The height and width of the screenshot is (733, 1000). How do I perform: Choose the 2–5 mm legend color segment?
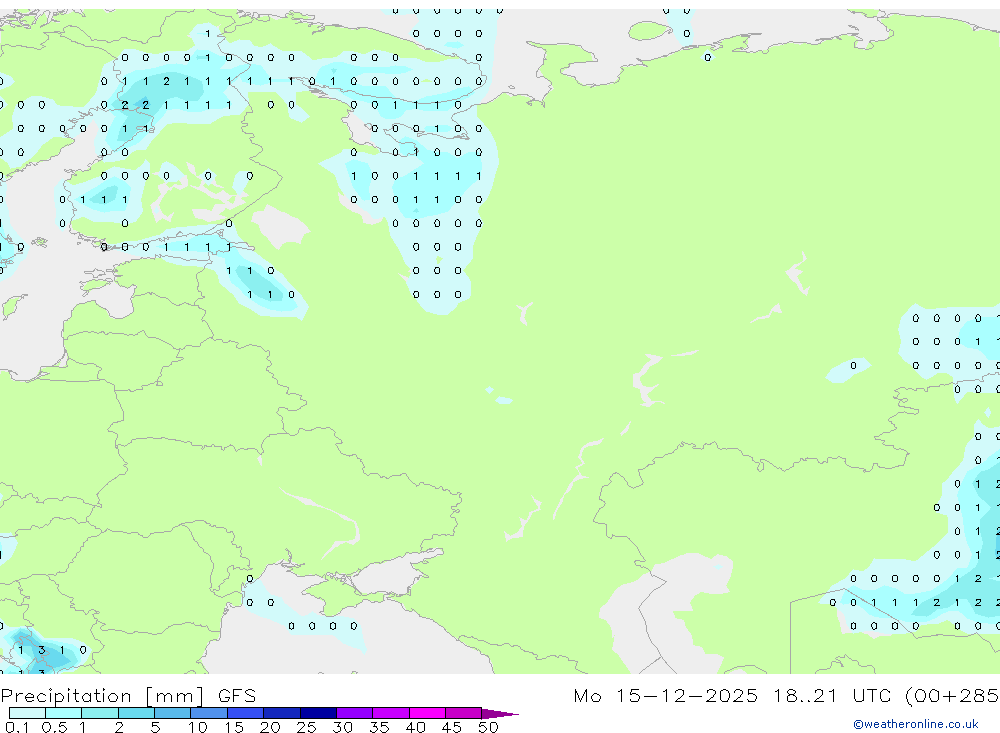[136, 713]
